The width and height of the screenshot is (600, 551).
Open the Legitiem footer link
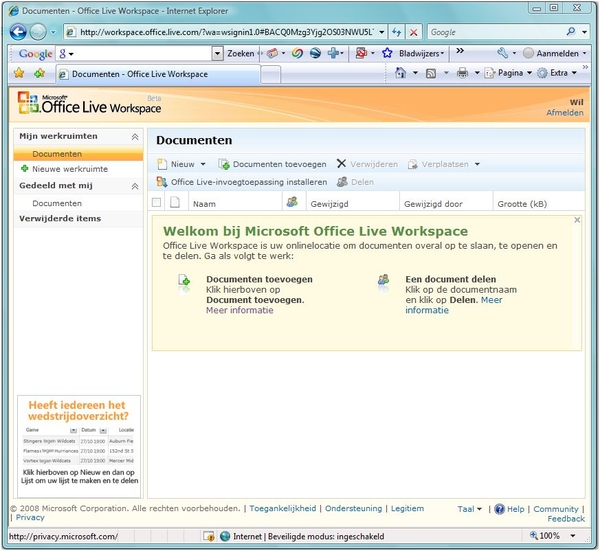[x=408, y=509]
